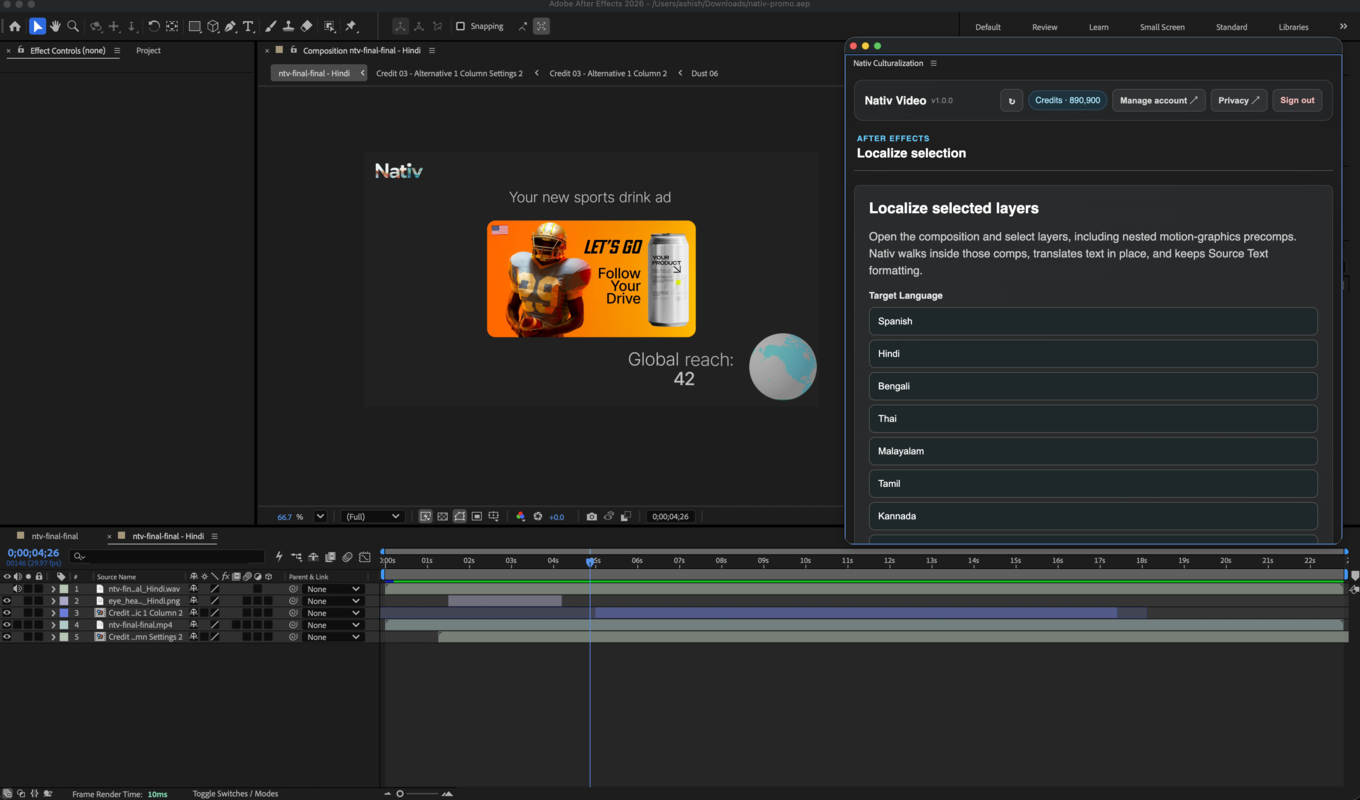Viewport: 1360px width, 800px height.
Task: Switch to the Project panel tab
Action: [148, 50]
